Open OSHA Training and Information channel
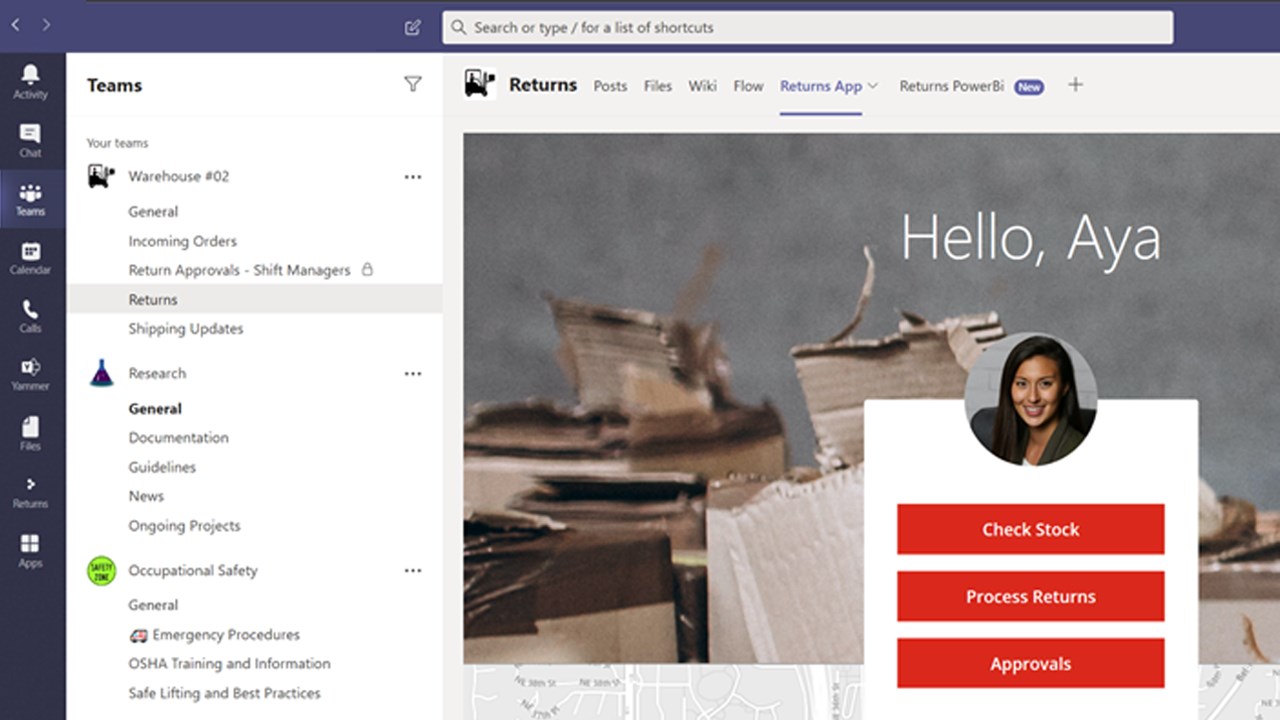Screen dimensions: 1280x720 (x=229, y=663)
